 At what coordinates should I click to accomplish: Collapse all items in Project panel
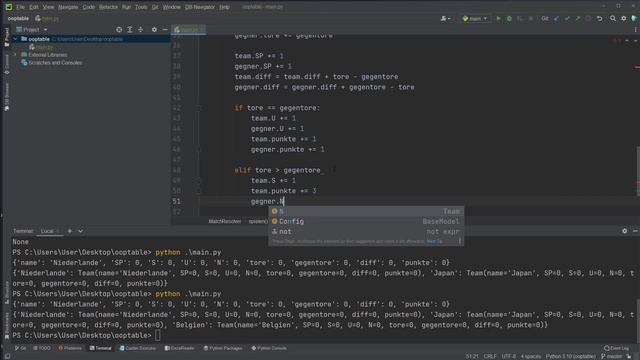click(x=140, y=29)
